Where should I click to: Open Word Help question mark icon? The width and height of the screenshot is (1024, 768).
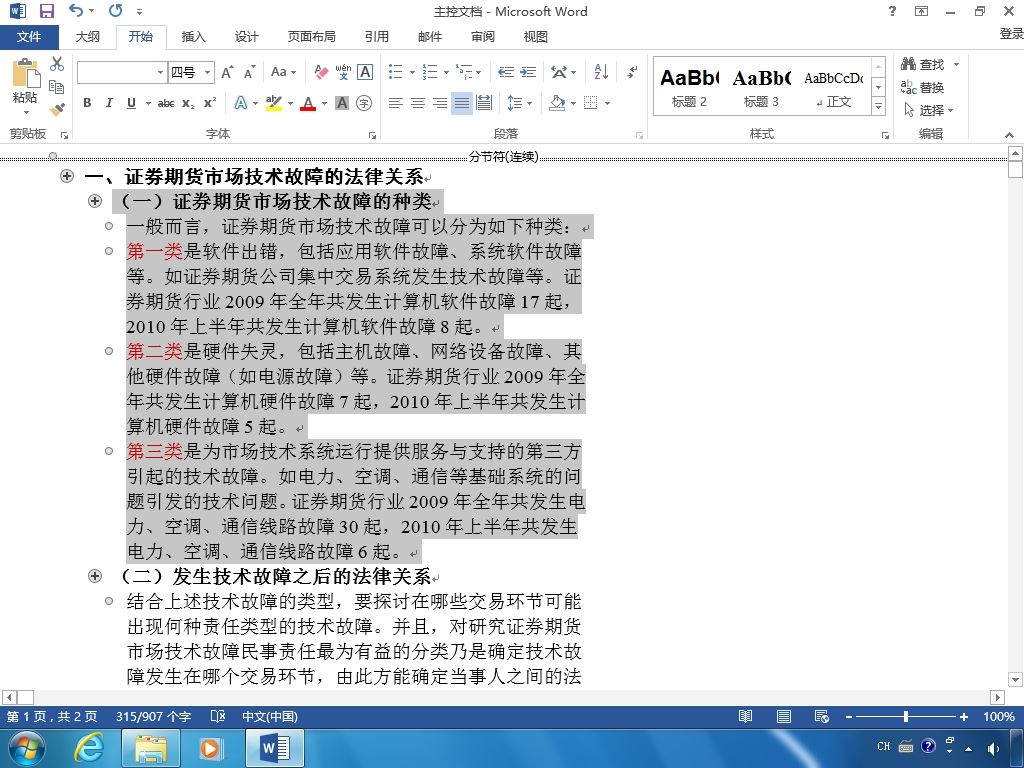pyautogui.click(x=893, y=11)
